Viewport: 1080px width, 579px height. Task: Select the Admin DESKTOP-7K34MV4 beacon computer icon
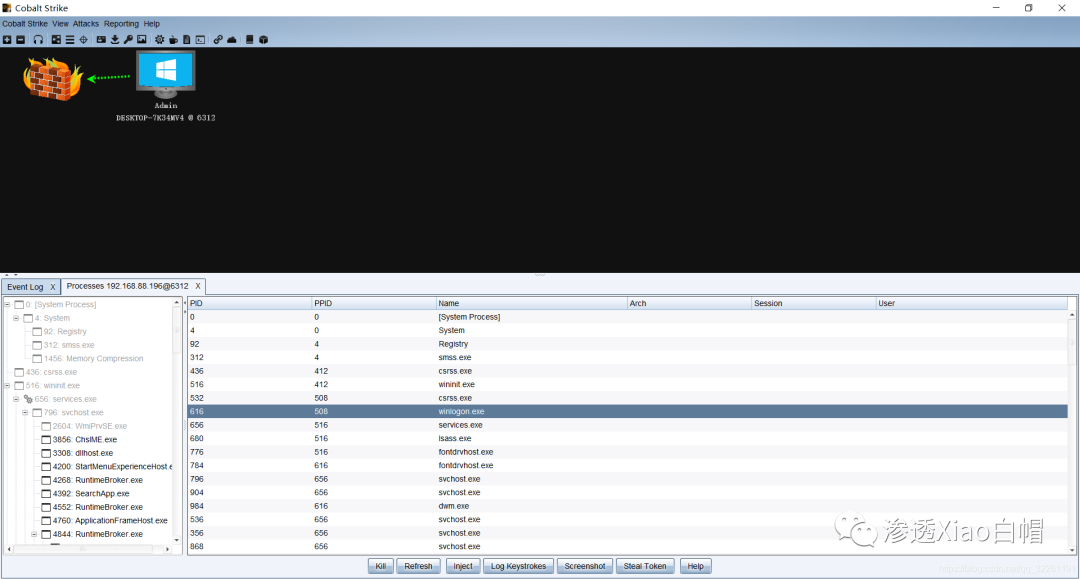166,75
